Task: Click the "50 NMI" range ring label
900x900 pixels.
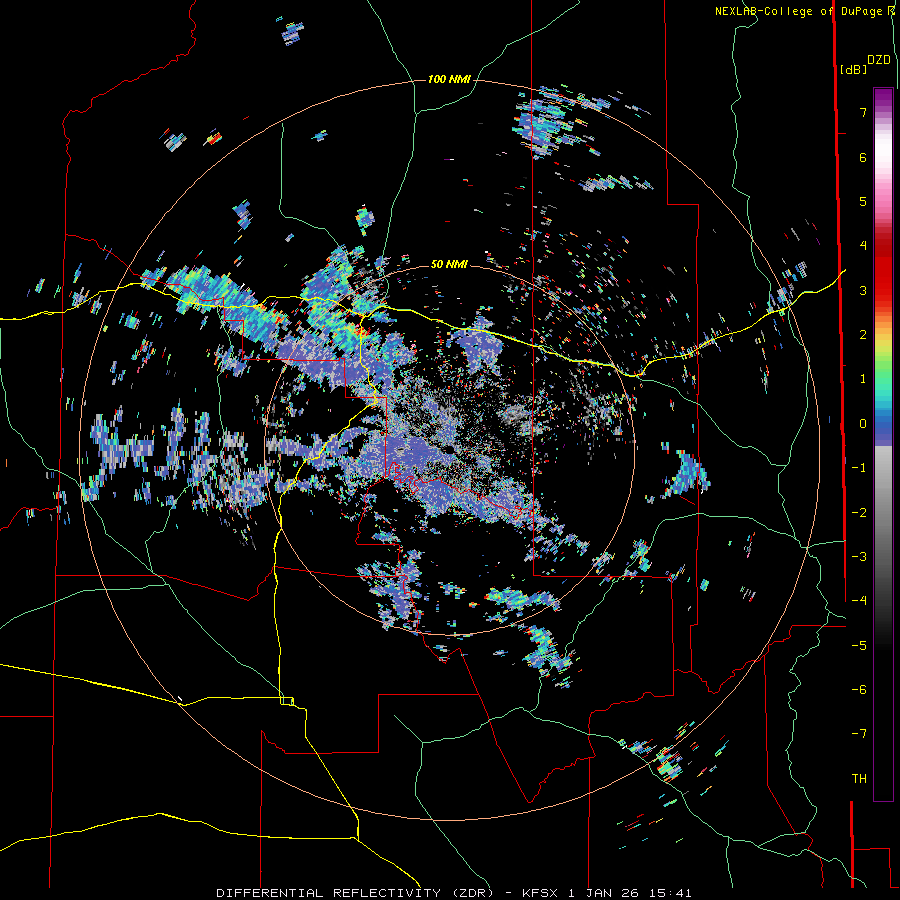Action: point(449,264)
